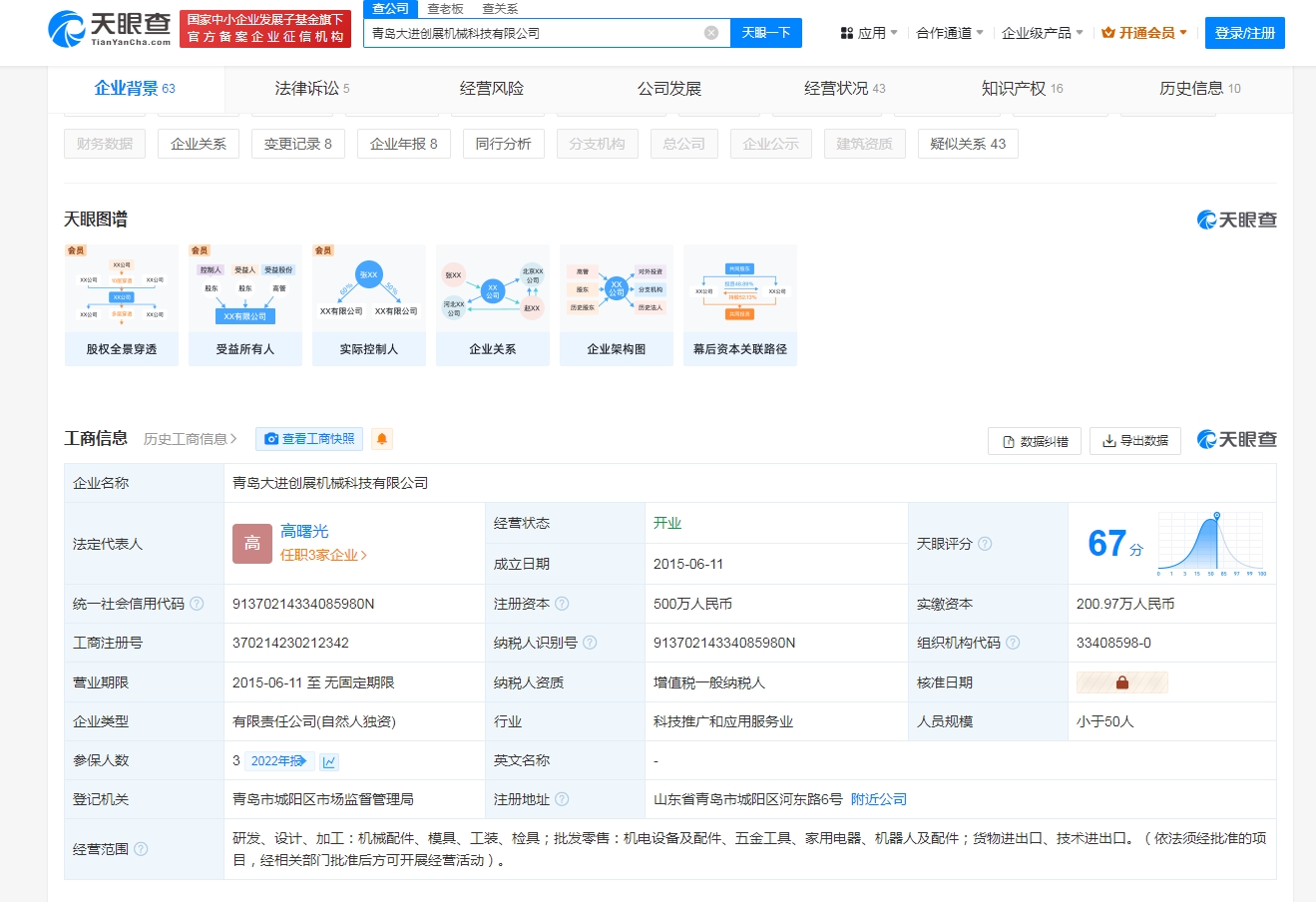Click the 附近公司 link

(x=879, y=799)
